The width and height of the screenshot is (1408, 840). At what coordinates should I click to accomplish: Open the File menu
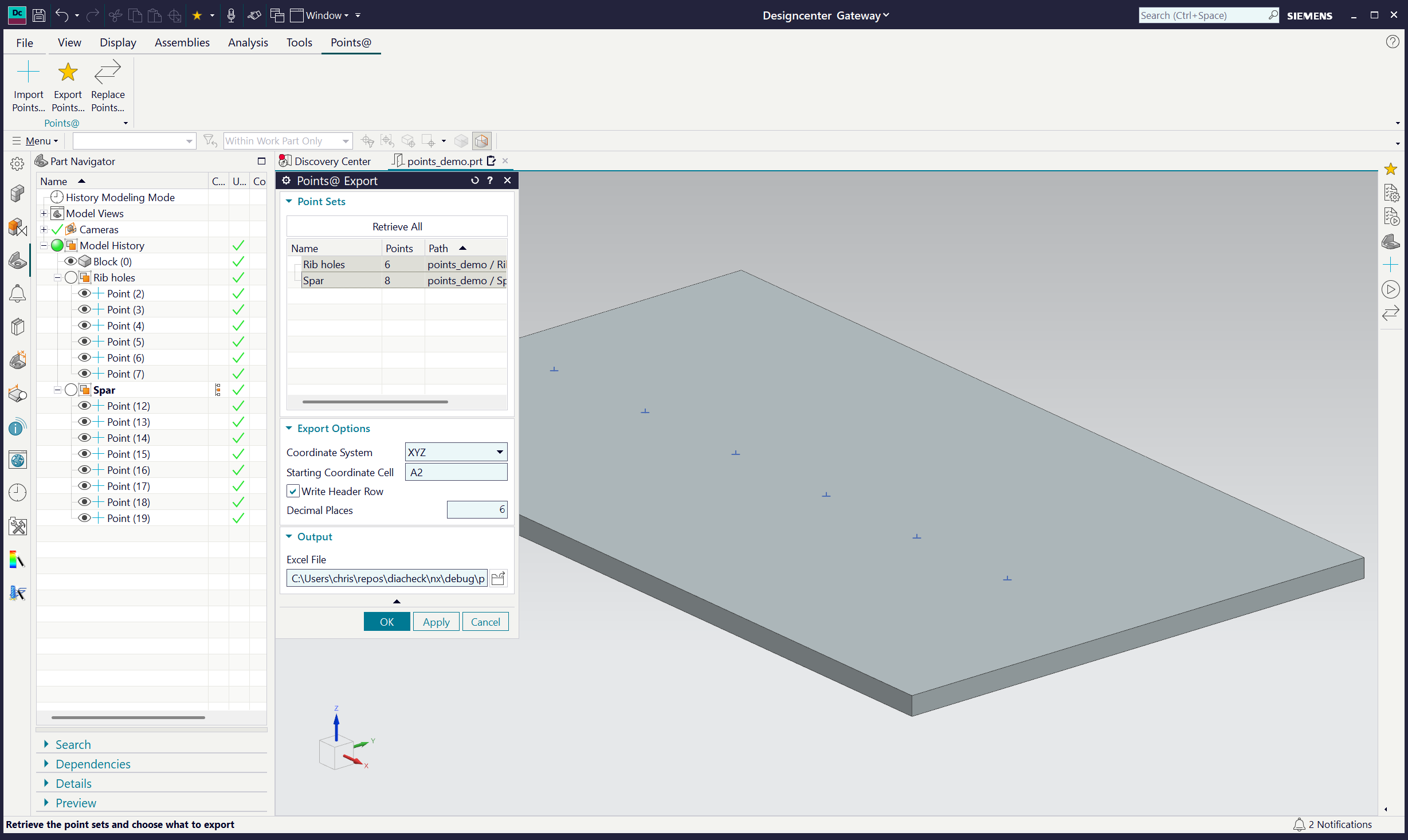[x=25, y=42]
